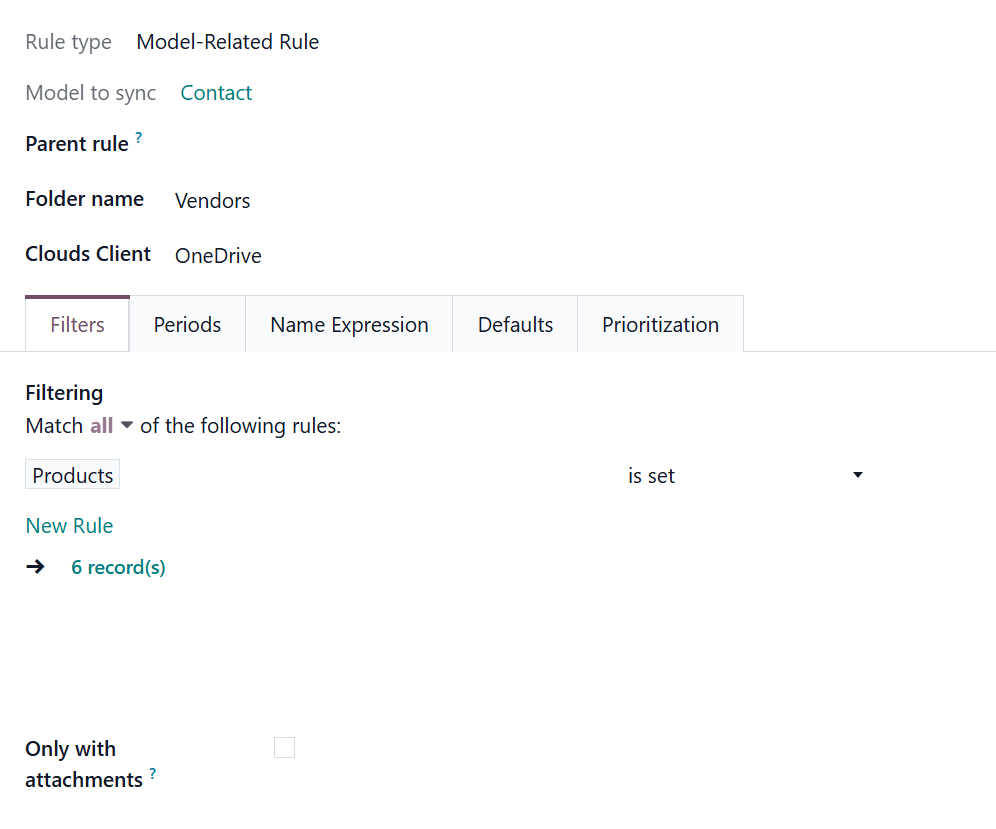Click the Model-Related Rule type value
Screen dimensions: 996x829
click(228, 42)
